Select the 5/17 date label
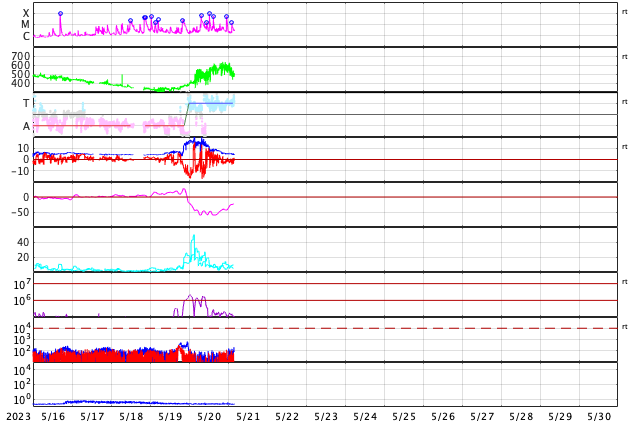 [92, 417]
